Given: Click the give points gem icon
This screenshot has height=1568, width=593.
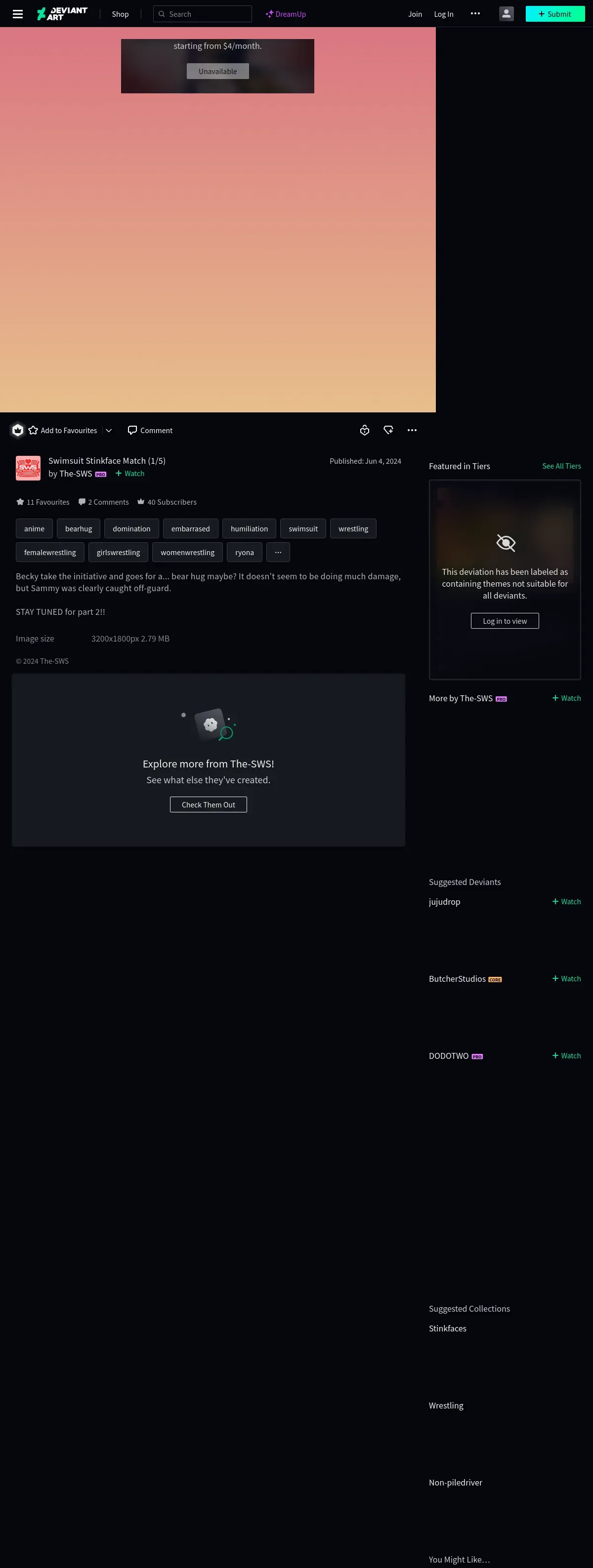Looking at the screenshot, I should tap(388, 430).
